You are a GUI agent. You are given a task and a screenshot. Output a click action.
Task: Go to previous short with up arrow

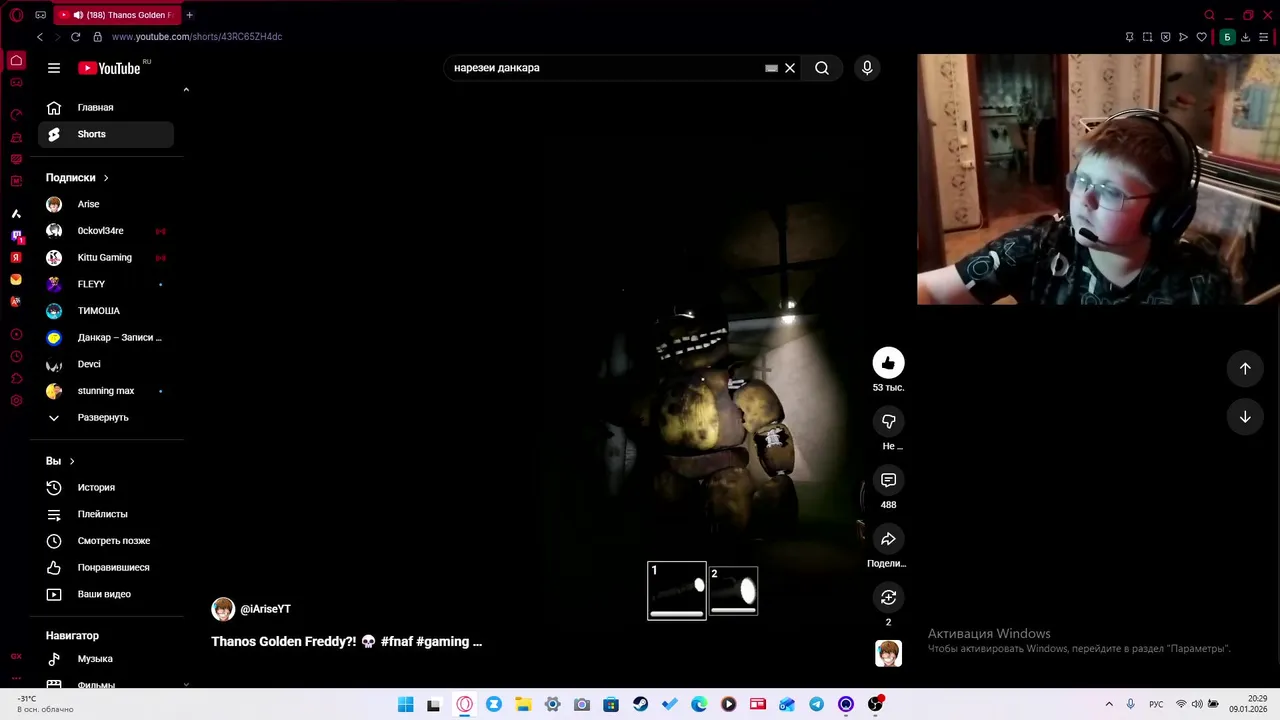(x=1245, y=368)
